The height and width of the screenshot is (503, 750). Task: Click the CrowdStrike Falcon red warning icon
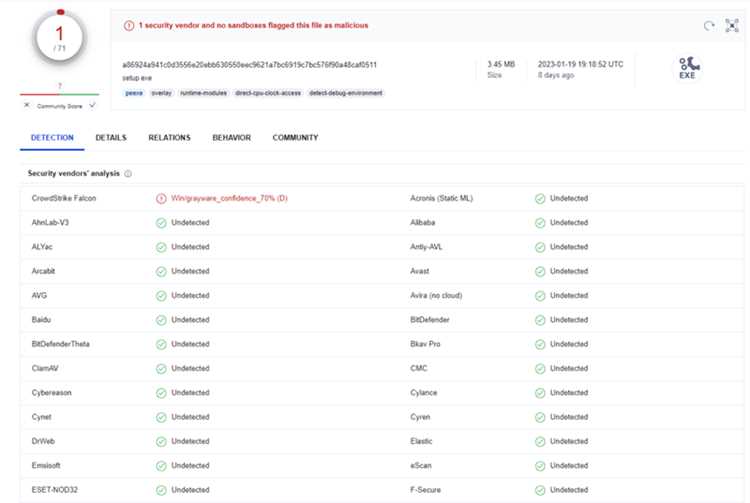(161, 198)
